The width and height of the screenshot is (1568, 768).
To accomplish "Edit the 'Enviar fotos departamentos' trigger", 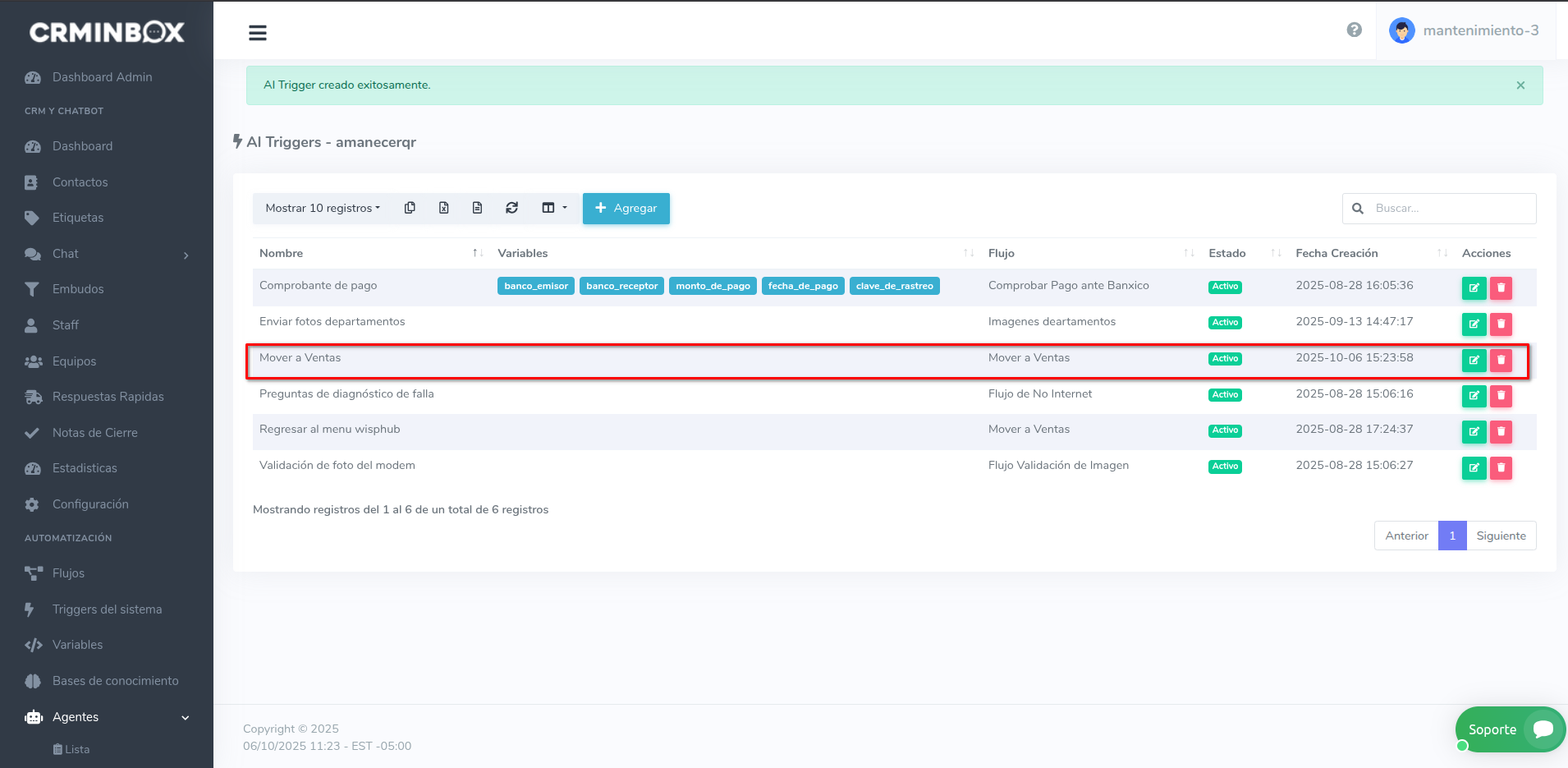I will [x=1474, y=324].
